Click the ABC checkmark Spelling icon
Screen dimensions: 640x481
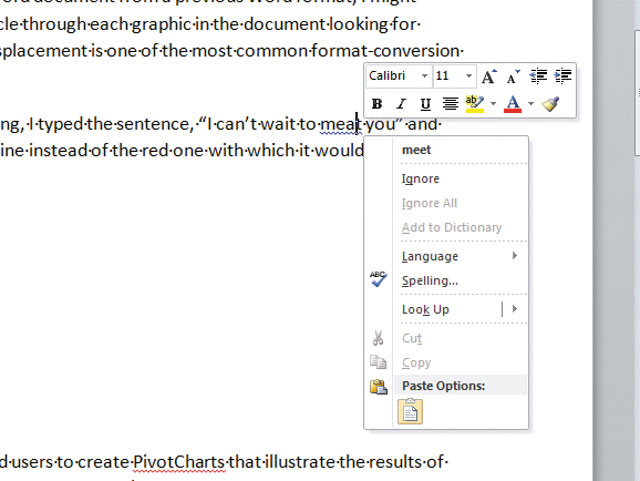[x=378, y=279]
